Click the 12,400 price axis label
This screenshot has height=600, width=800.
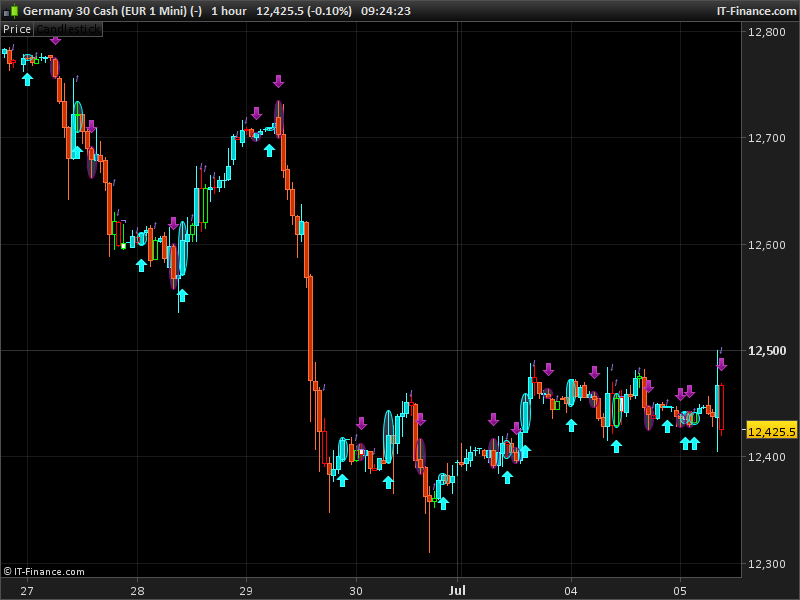(766, 457)
